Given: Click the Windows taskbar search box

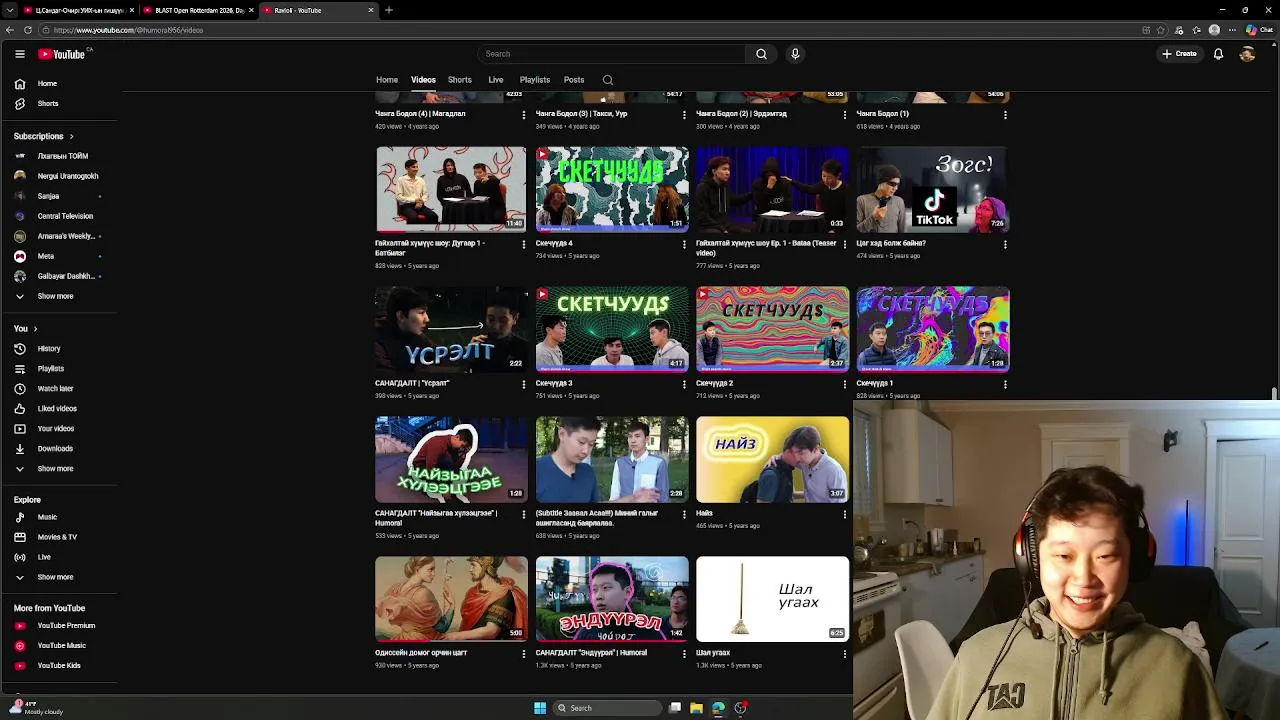Looking at the screenshot, I should pos(609,708).
